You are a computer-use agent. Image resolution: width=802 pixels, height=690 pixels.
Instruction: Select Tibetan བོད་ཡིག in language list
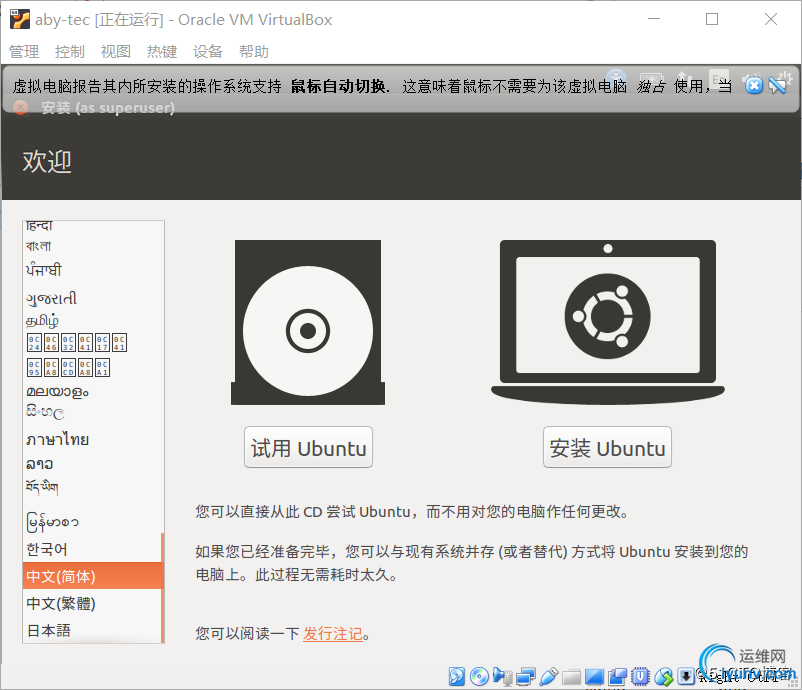(92, 486)
